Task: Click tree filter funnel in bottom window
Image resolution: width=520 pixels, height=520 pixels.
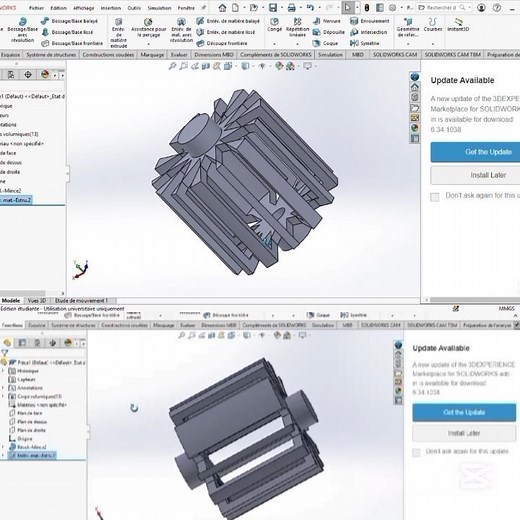Action: [4, 353]
